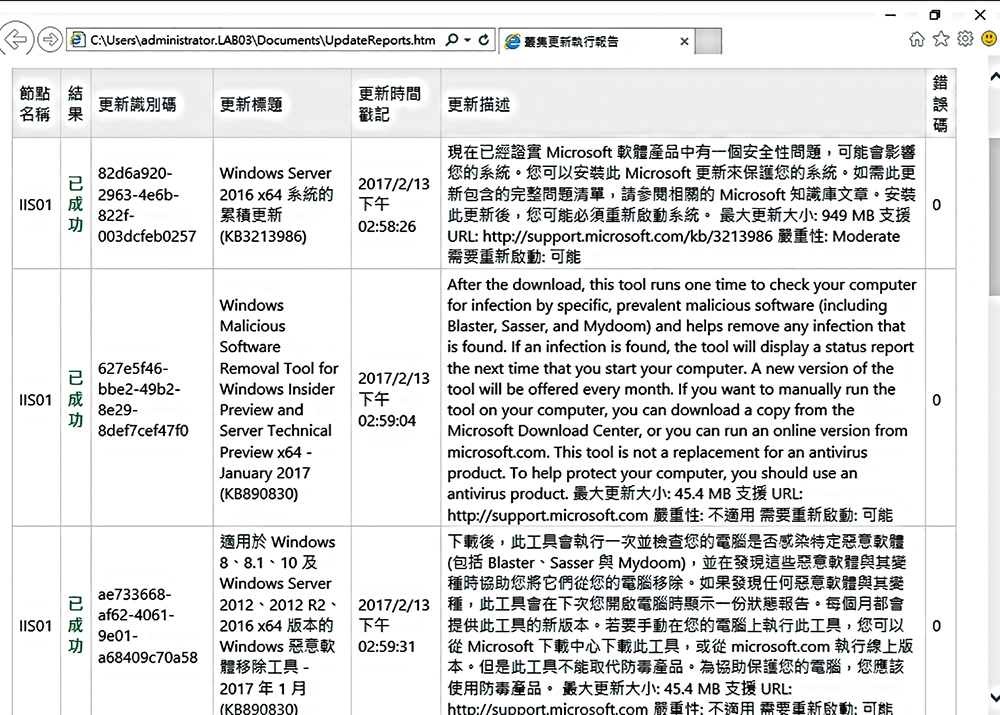1000x715 pixels.
Task: Click scrollbar up arrow
Action: point(994,76)
